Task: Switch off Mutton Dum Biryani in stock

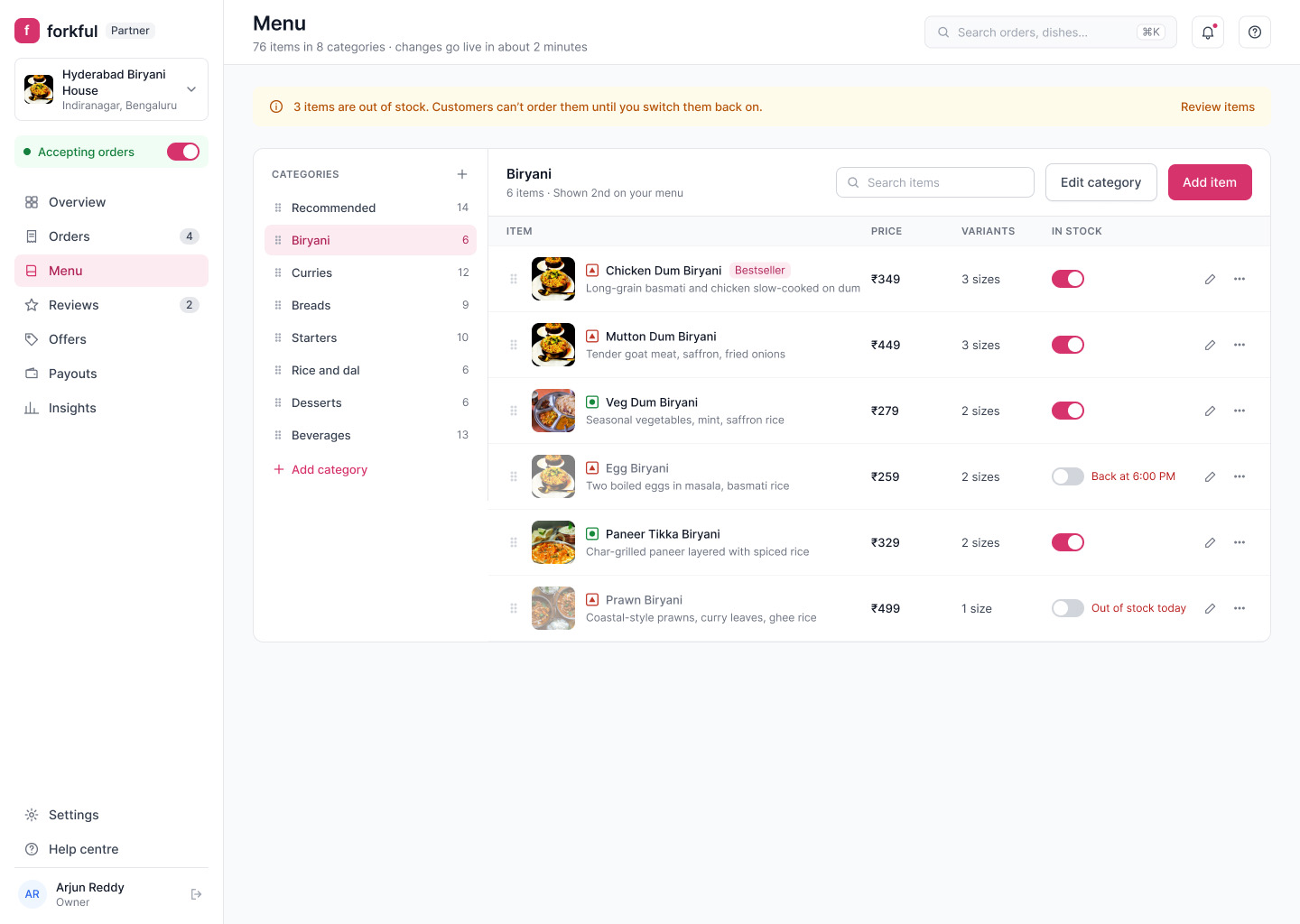Action: click(1068, 345)
